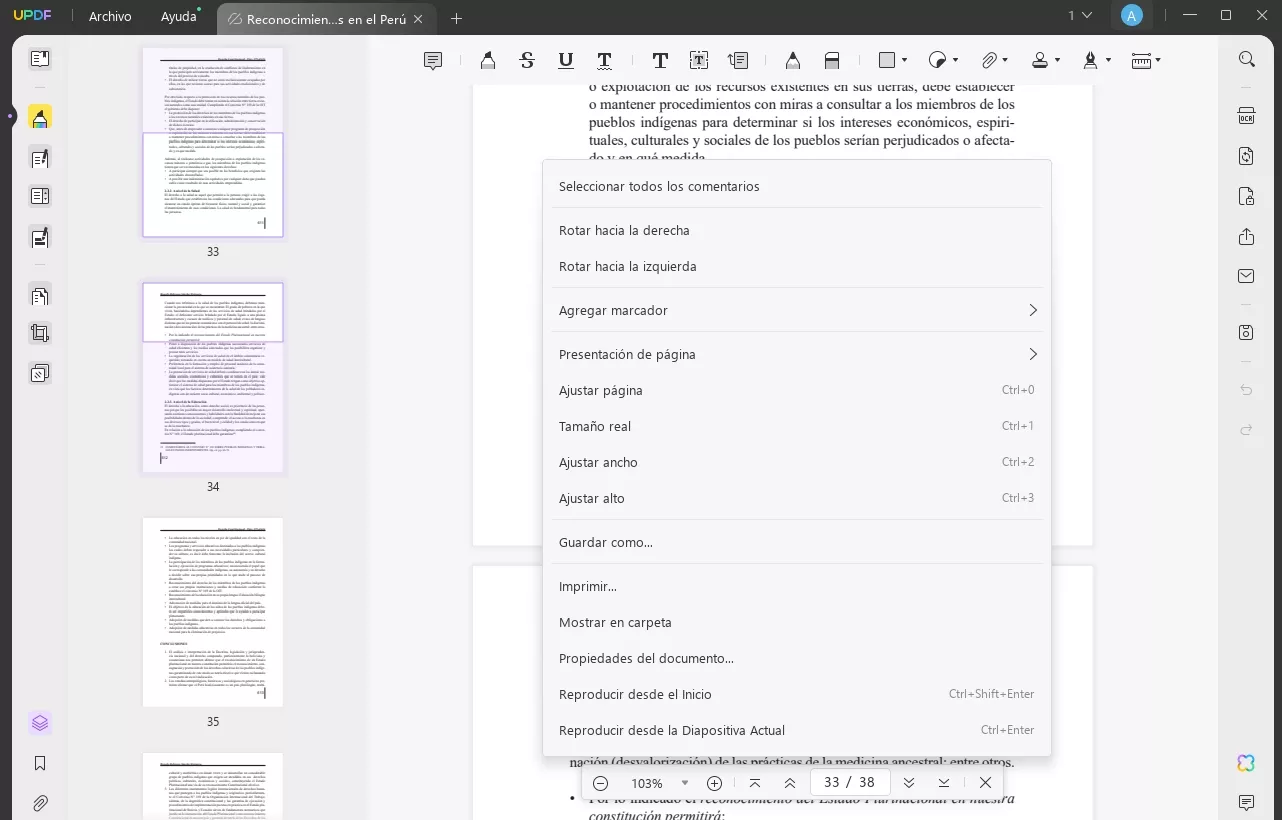Choose Ajustar alto in context menu
Screen dimensions: 1282x820
click(797, 498)
